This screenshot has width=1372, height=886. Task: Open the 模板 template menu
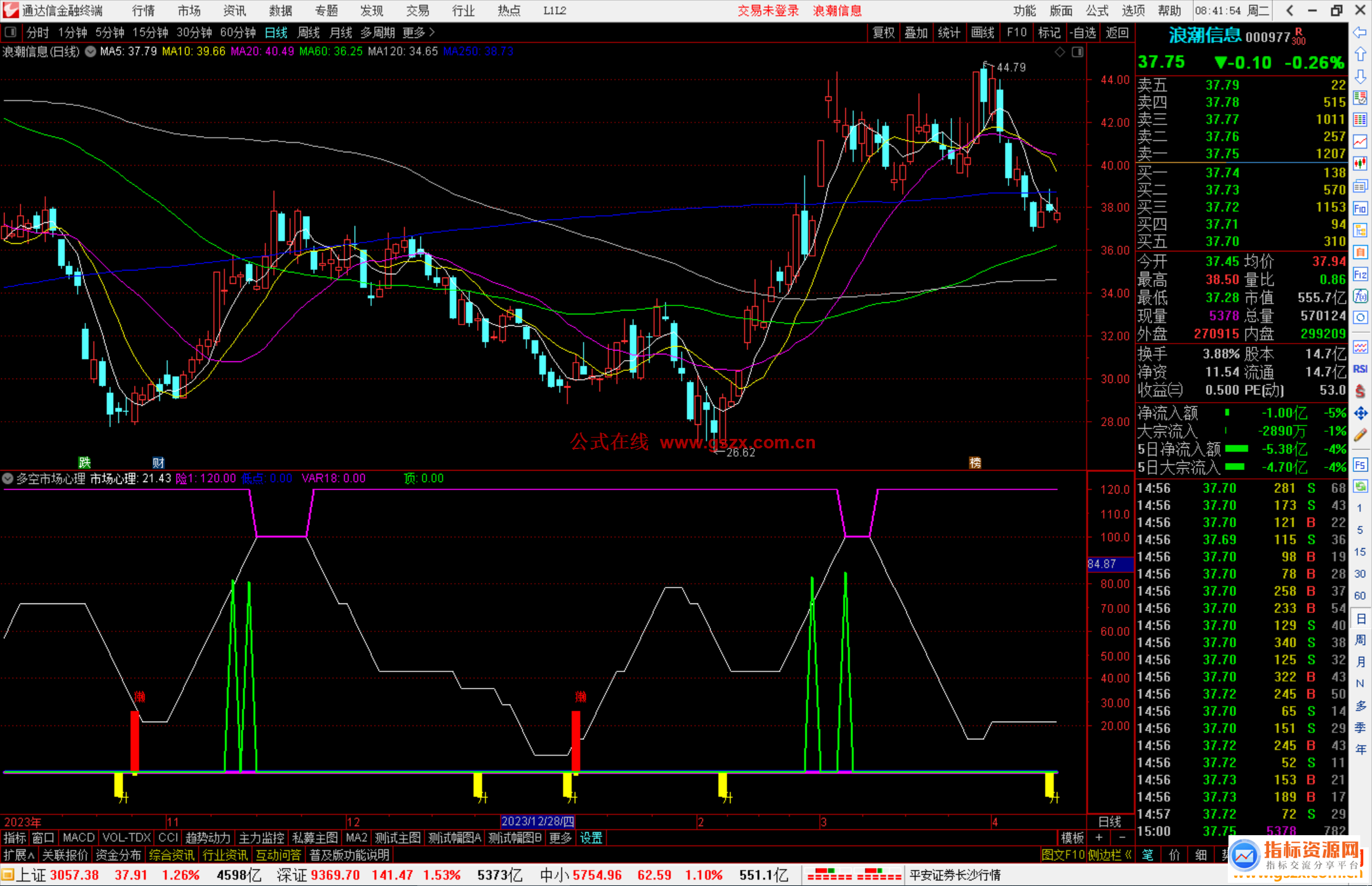click(1072, 838)
